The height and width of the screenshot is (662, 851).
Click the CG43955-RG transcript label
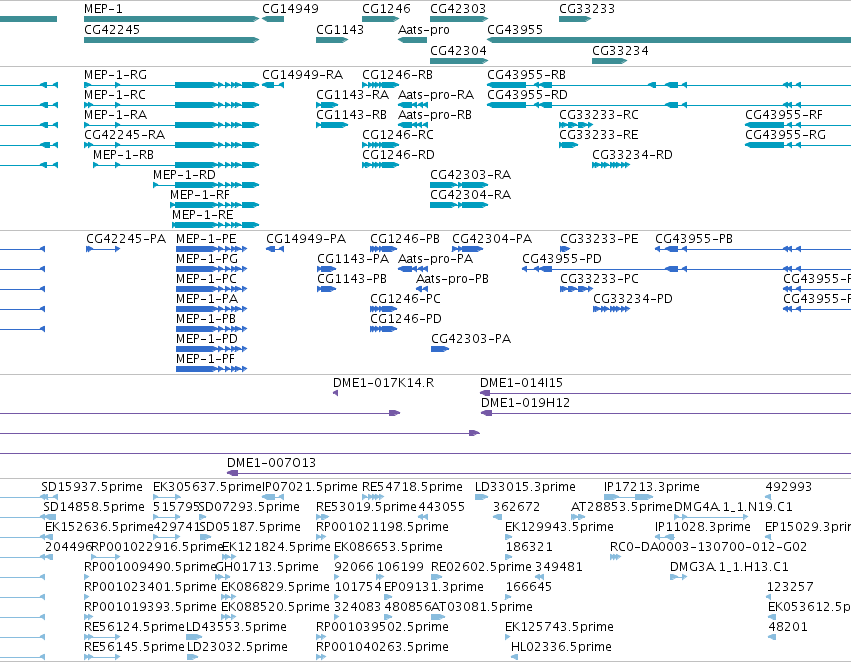pyautogui.click(x=785, y=135)
